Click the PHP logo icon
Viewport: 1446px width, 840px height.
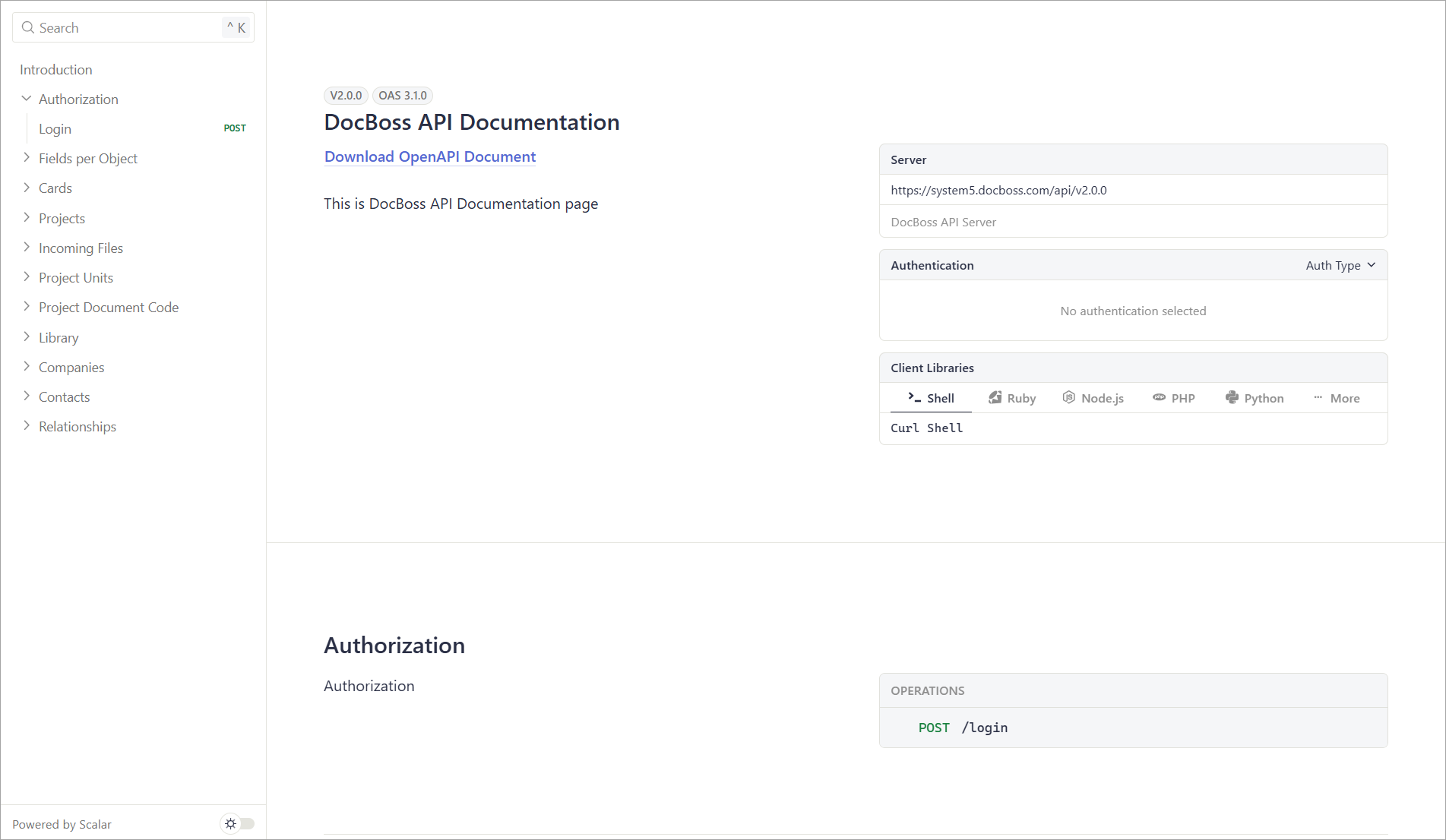pos(1159,397)
